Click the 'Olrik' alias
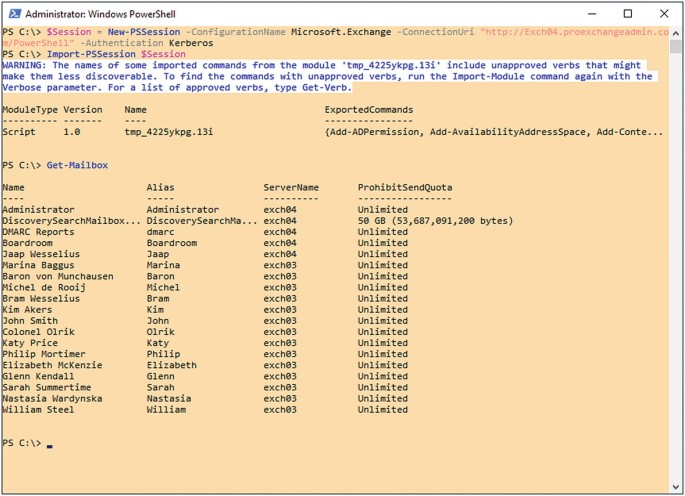This screenshot has width=685, height=496. (x=160, y=332)
